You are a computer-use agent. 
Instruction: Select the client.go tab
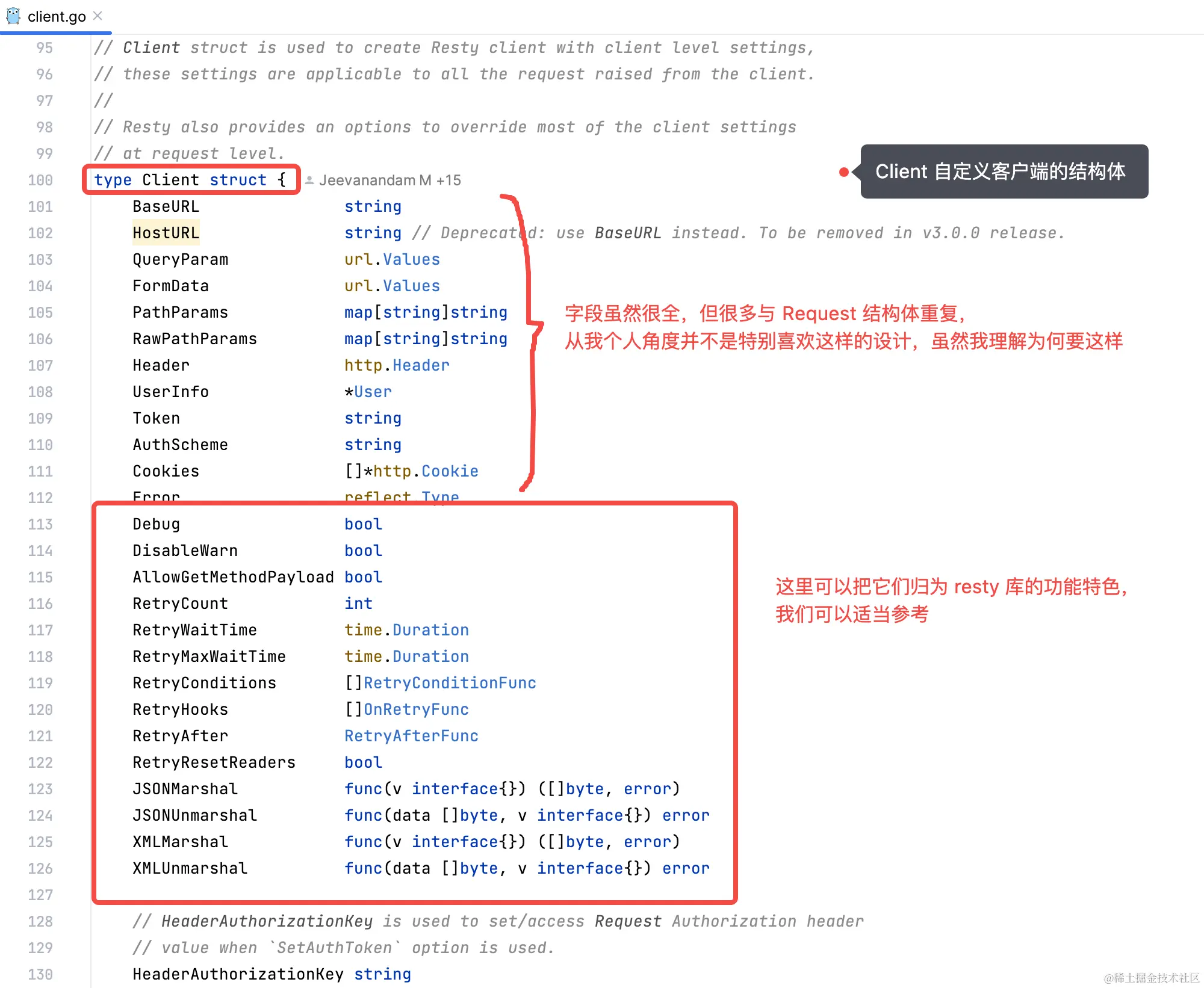[57, 16]
